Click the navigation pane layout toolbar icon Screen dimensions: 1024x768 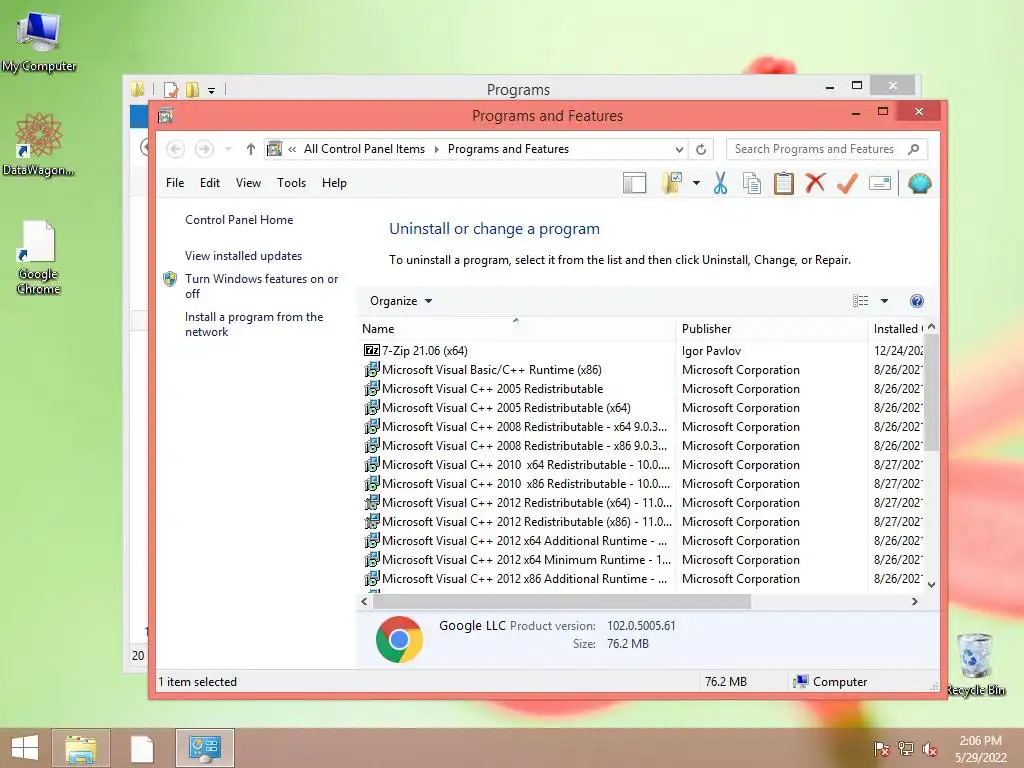pos(634,184)
